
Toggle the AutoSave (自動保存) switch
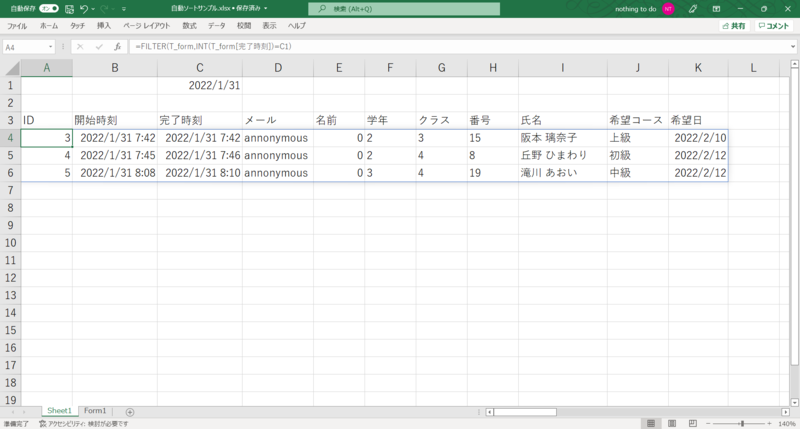pyautogui.click(x=49, y=9)
